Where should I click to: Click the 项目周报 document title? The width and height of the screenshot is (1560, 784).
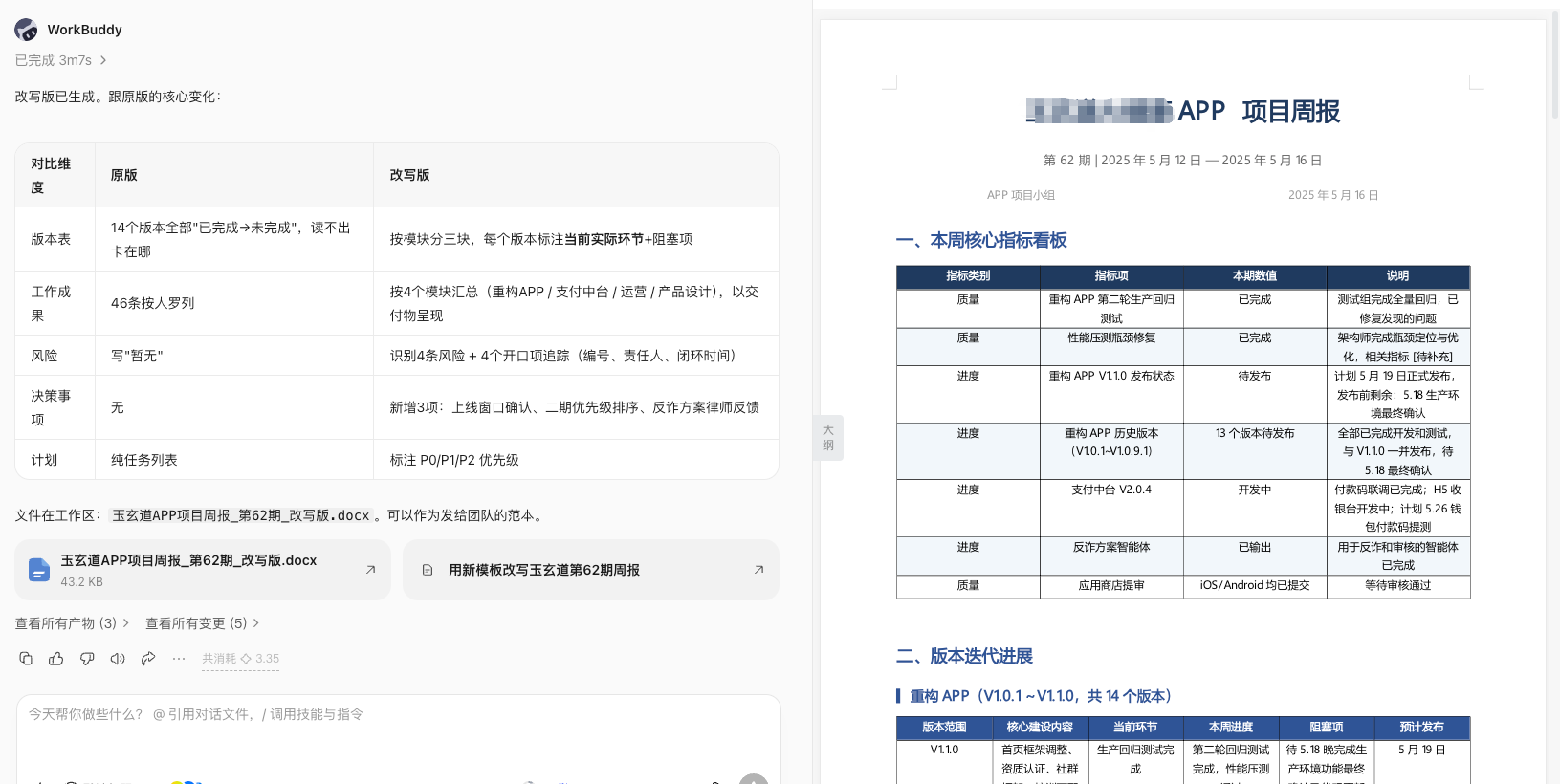click(1290, 112)
